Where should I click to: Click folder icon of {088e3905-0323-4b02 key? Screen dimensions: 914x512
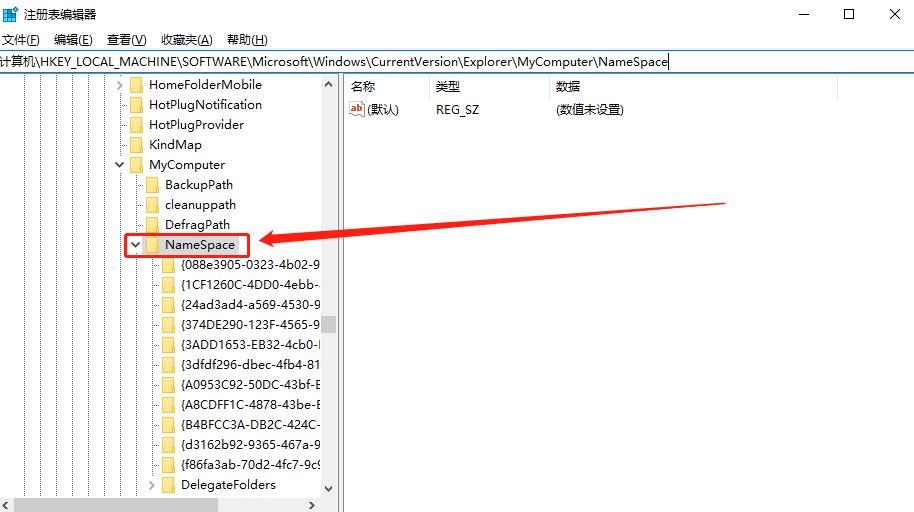point(168,265)
